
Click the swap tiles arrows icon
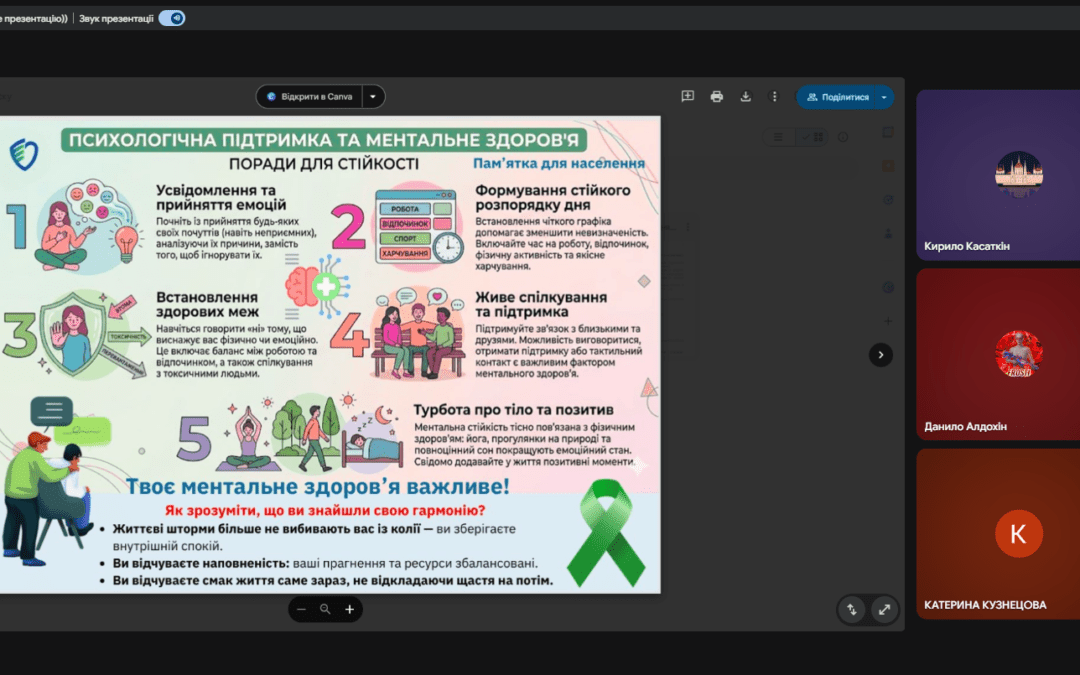[852, 610]
